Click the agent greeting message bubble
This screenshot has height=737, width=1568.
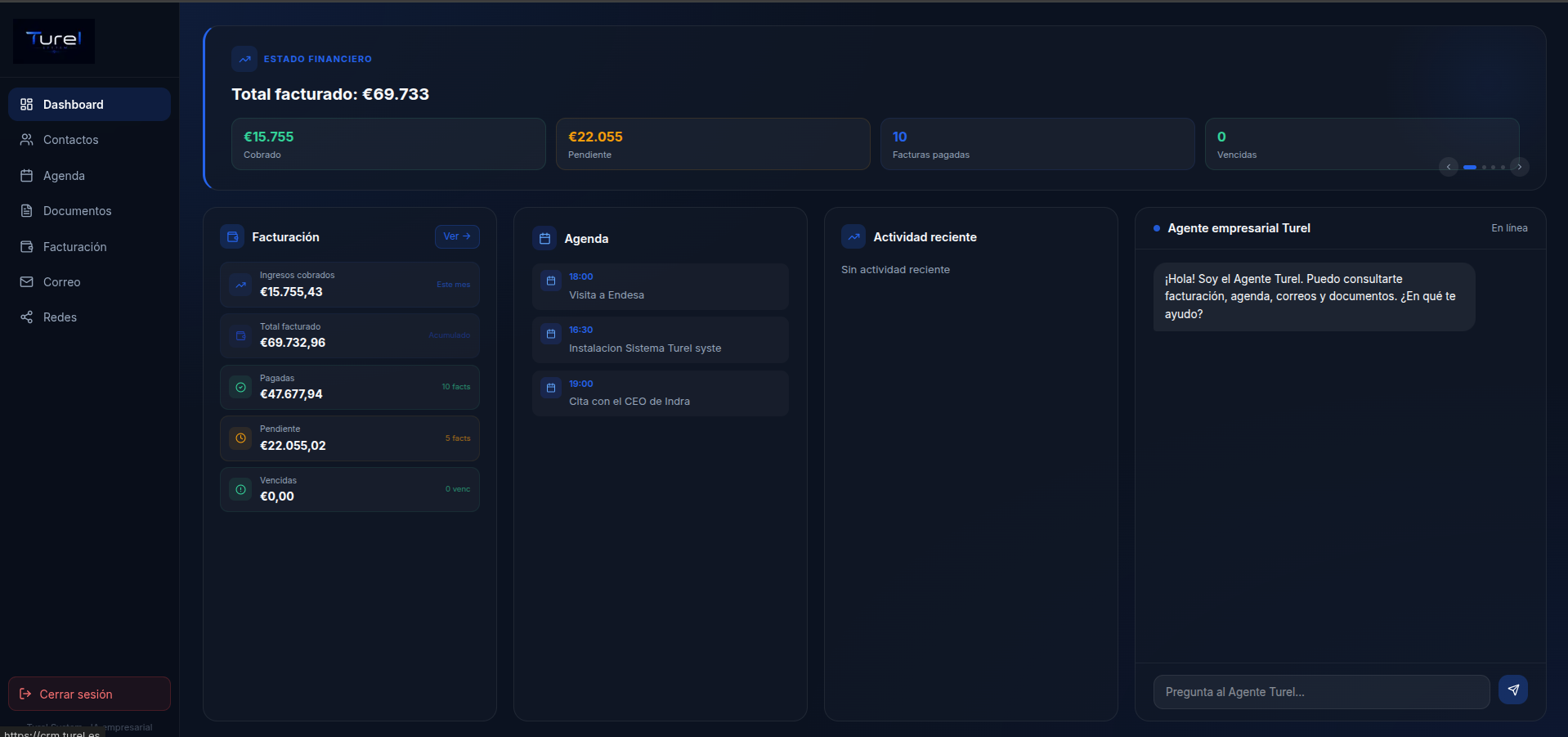1314,297
